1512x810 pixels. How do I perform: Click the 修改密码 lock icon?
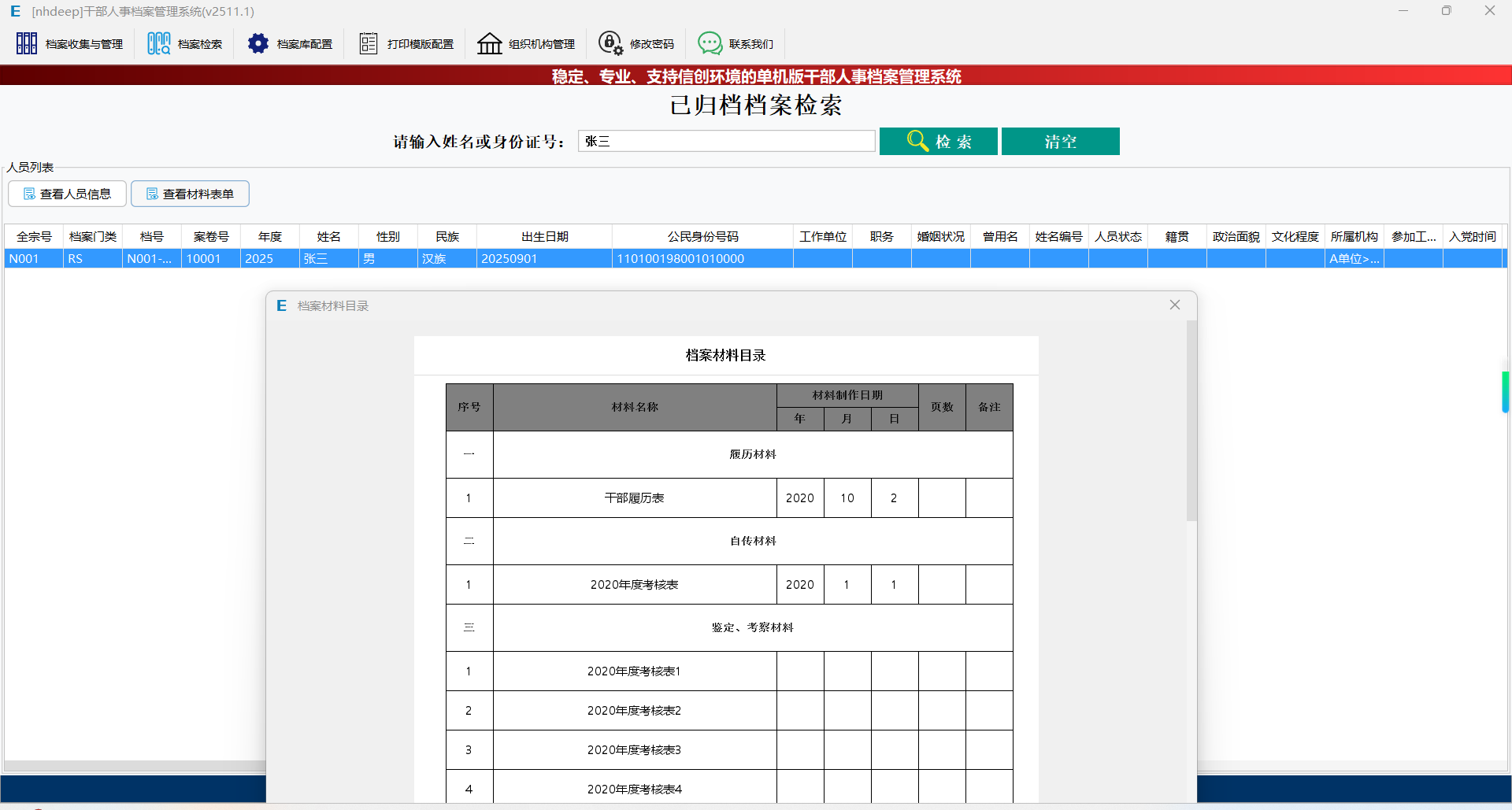coord(611,43)
